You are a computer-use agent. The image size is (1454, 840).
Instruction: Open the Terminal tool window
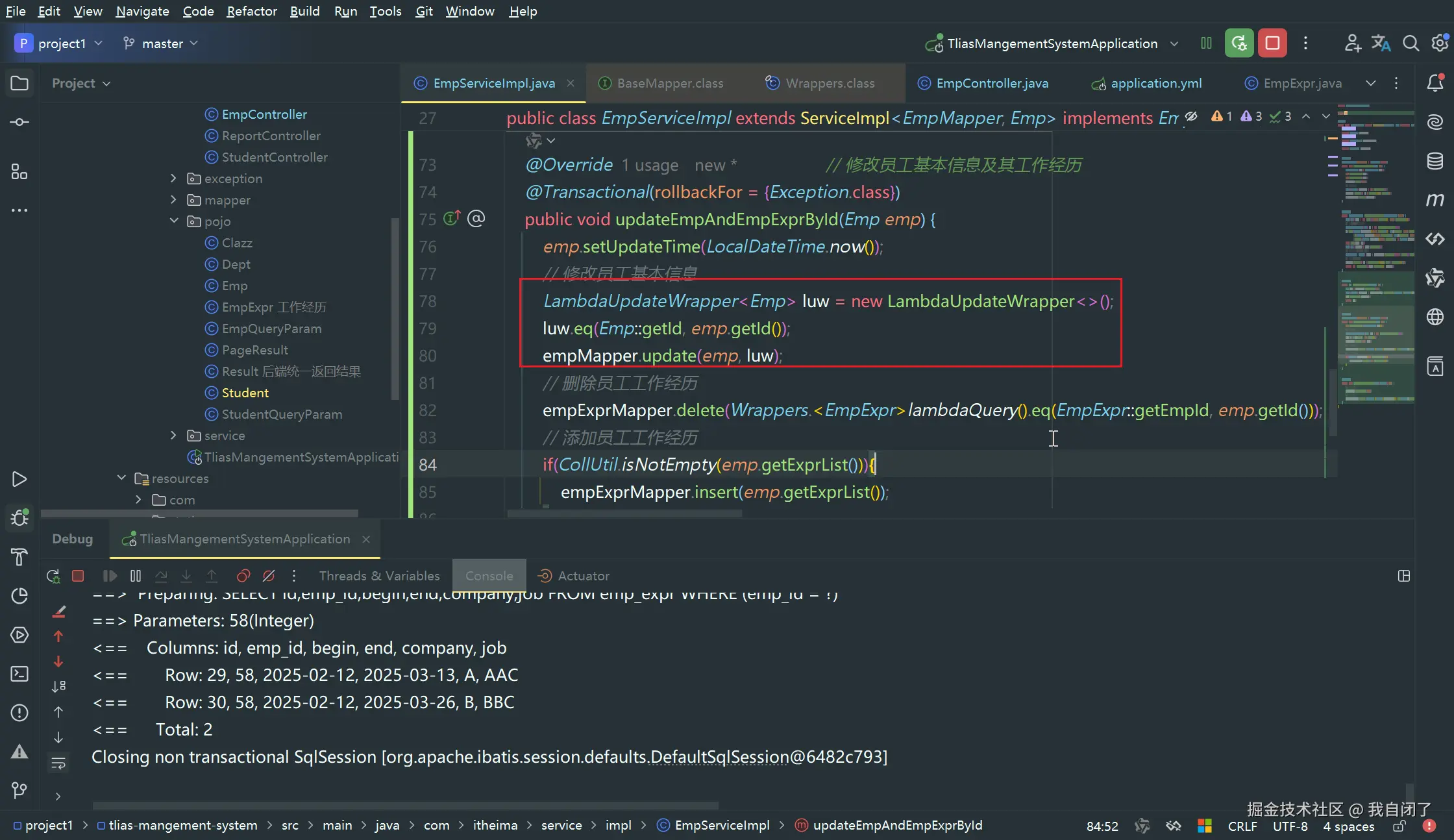pyautogui.click(x=19, y=674)
